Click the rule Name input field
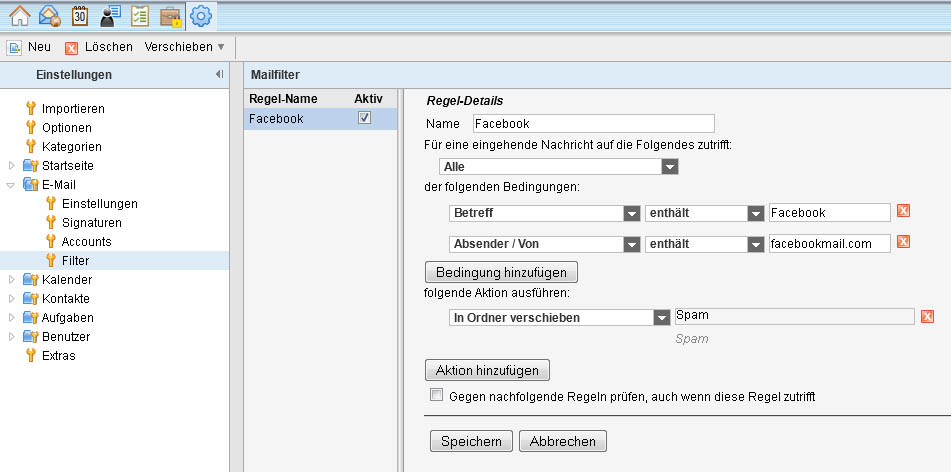Image resolution: width=951 pixels, height=472 pixels. coord(593,124)
